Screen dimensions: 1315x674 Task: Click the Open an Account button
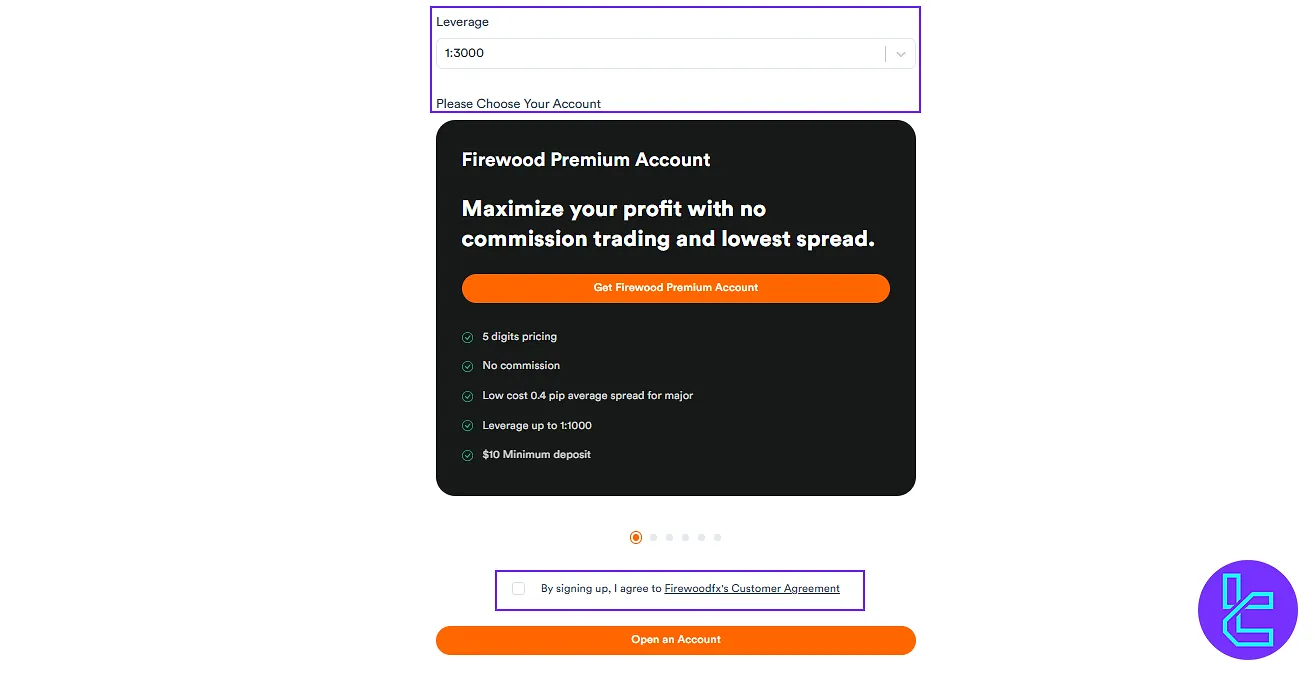(x=675, y=640)
